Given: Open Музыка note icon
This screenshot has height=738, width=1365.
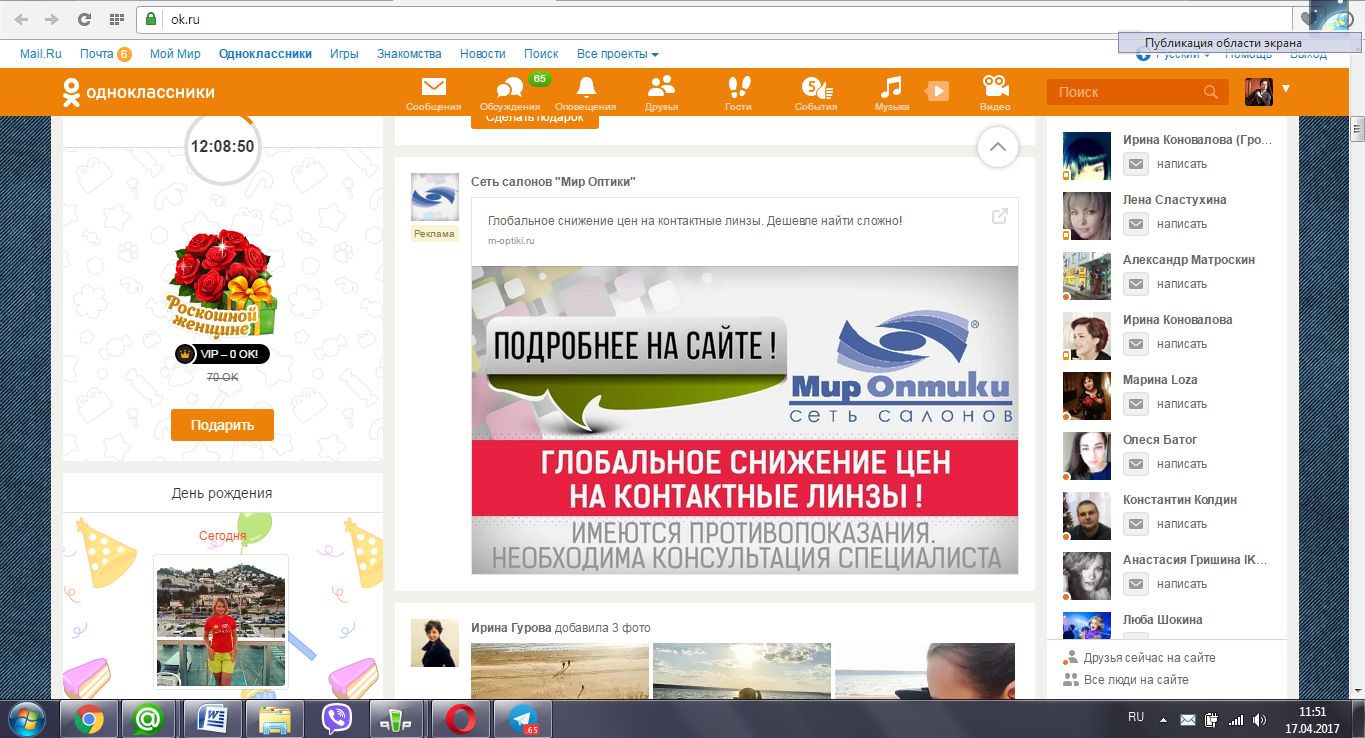Looking at the screenshot, I should tap(891, 87).
